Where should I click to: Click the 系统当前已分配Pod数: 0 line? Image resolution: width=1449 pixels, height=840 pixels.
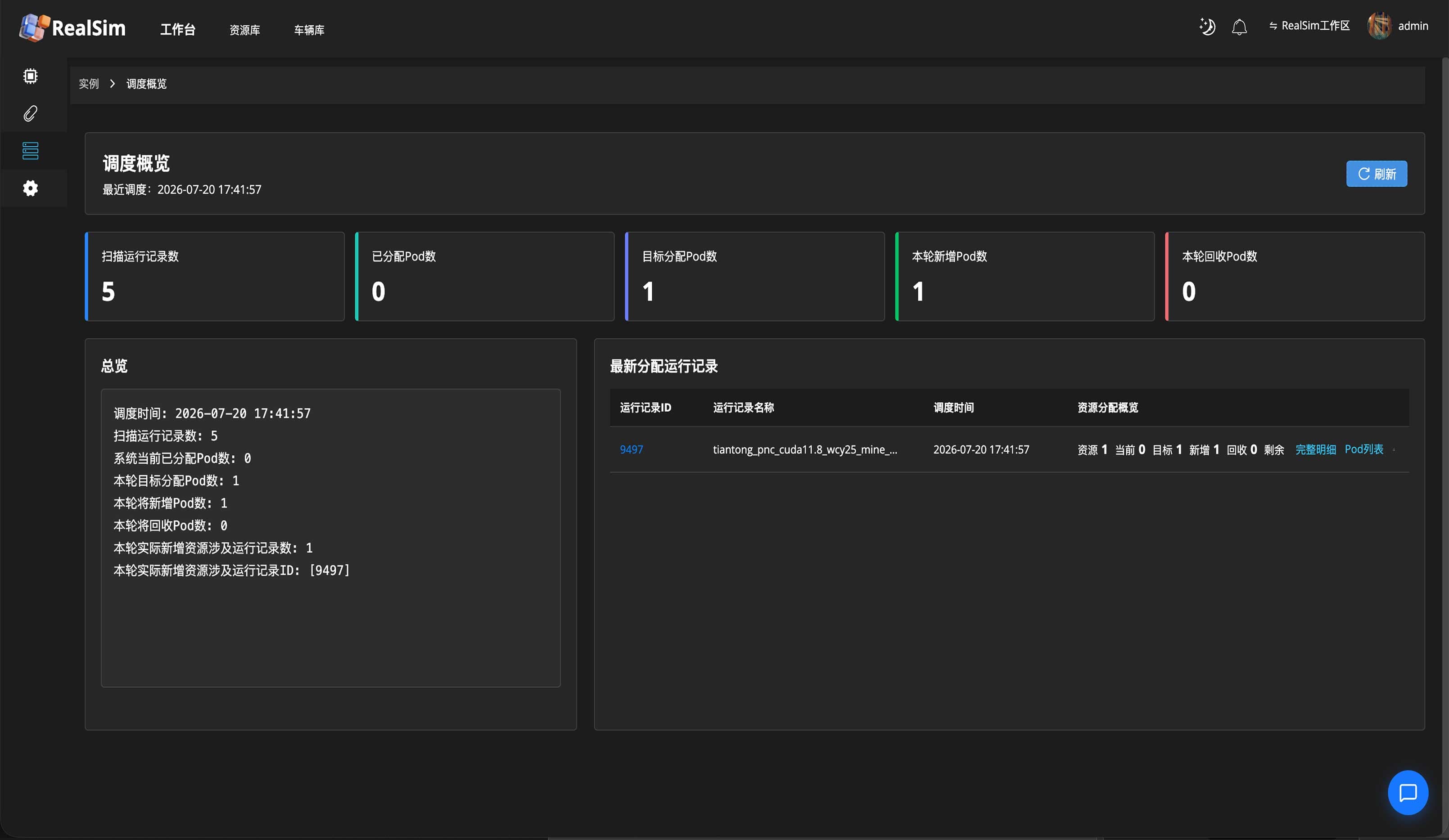[x=182, y=458]
